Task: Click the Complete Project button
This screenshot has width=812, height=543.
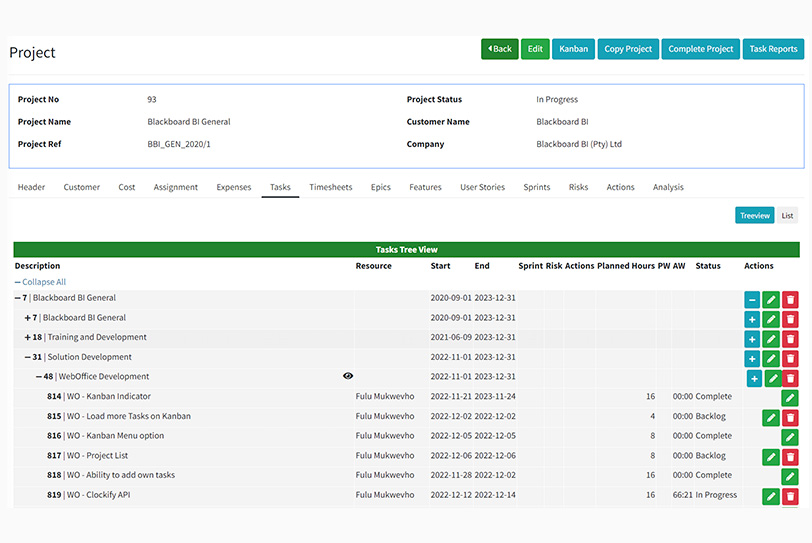Action: point(700,49)
